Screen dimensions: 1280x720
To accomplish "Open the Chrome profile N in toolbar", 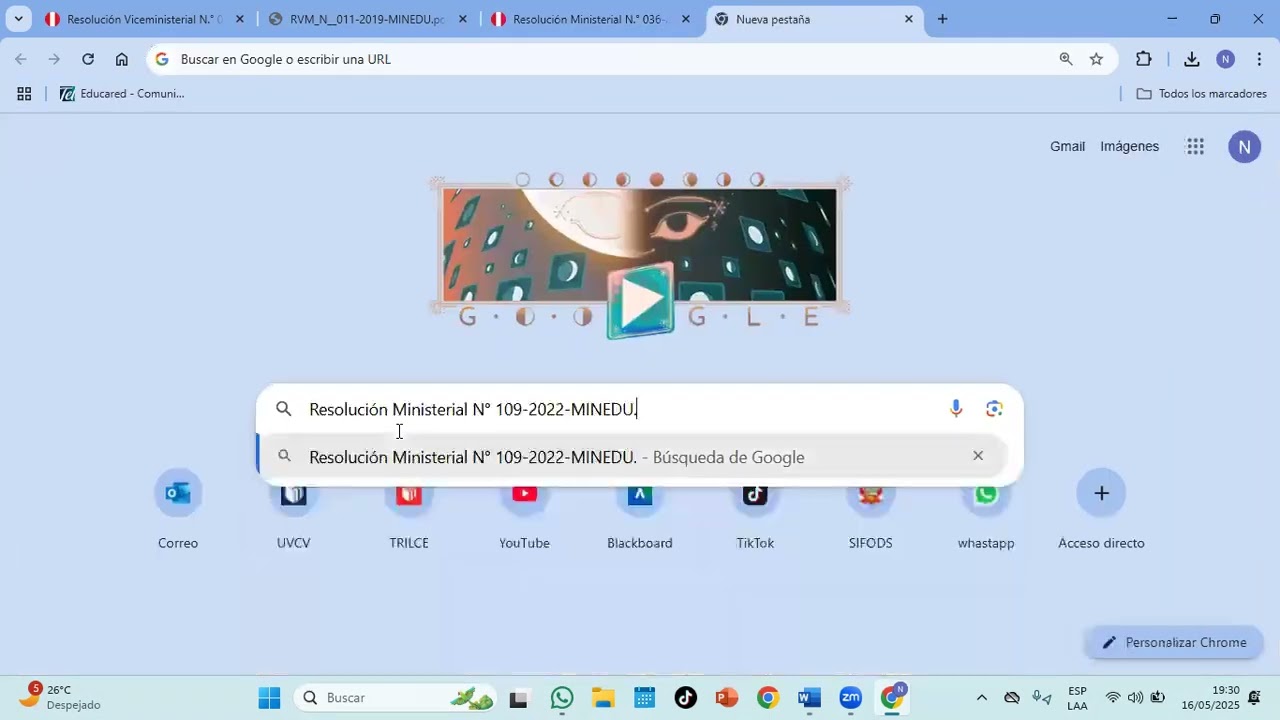I will tap(1226, 59).
